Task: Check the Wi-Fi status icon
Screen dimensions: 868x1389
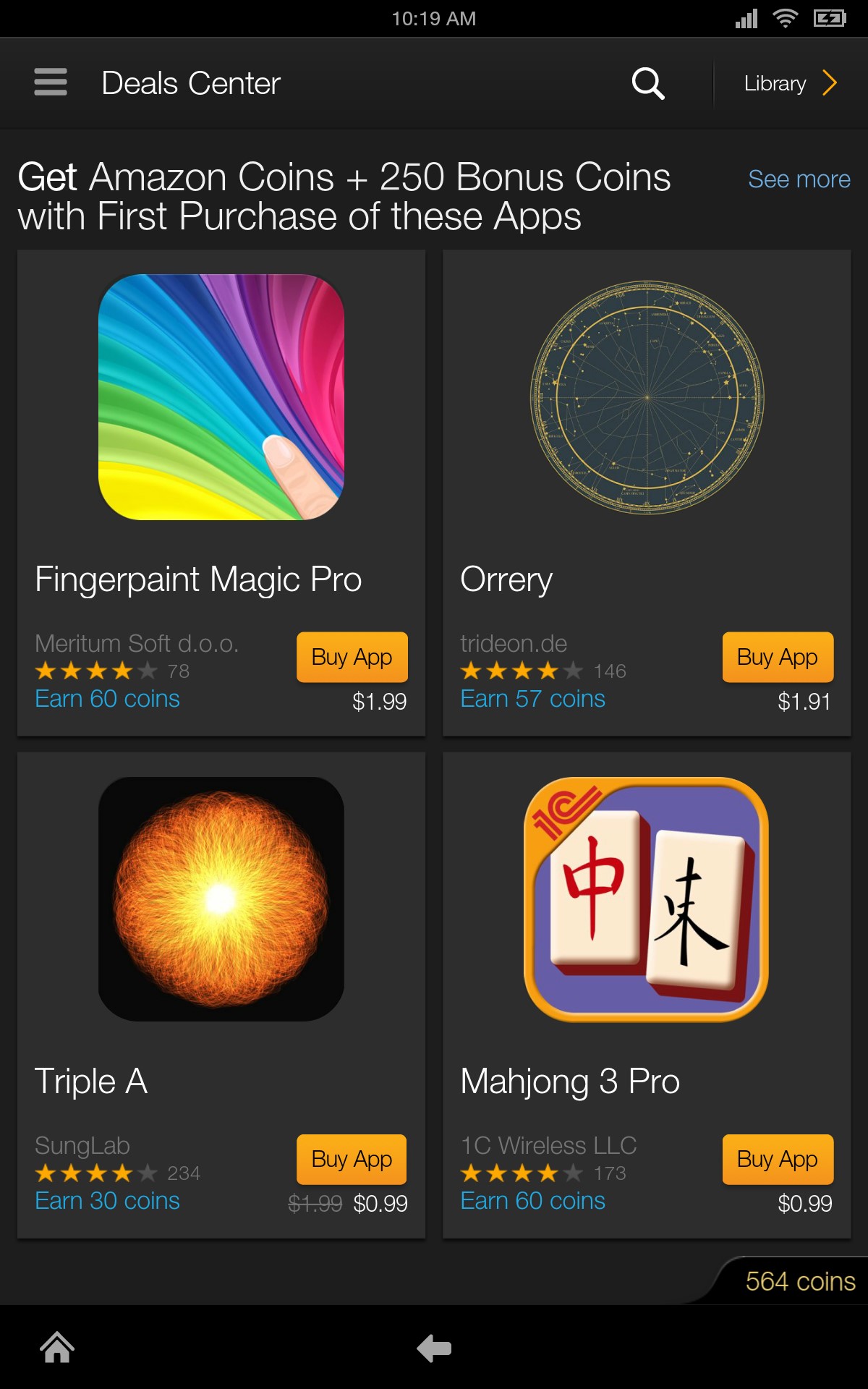Action: click(785, 18)
